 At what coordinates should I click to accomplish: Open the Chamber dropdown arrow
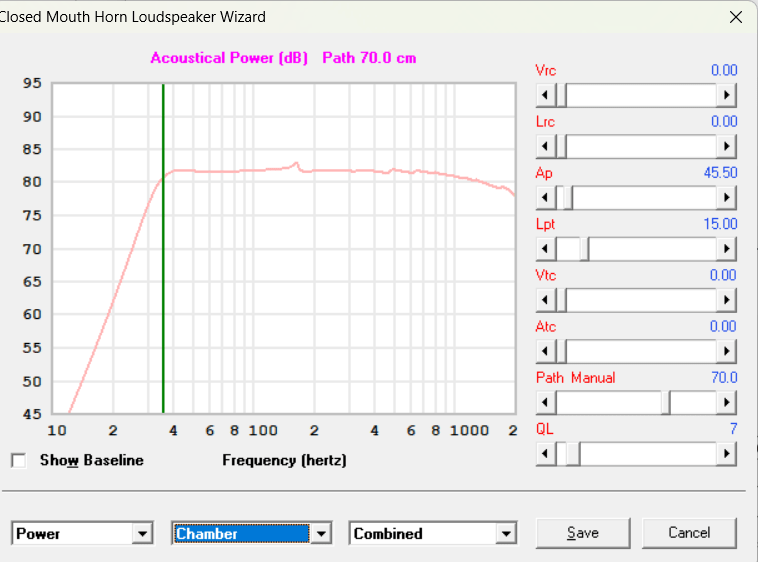point(321,534)
